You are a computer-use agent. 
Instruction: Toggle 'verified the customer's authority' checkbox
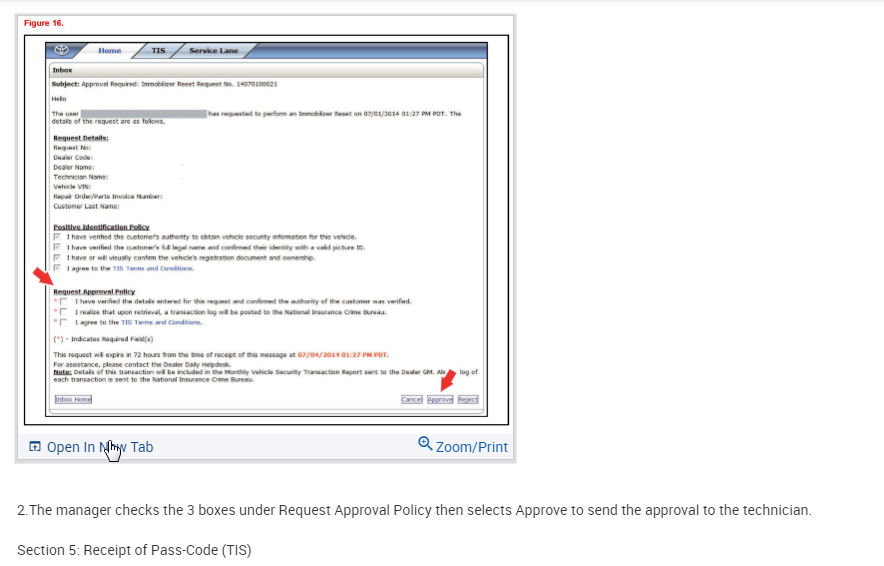[x=57, y=237]
